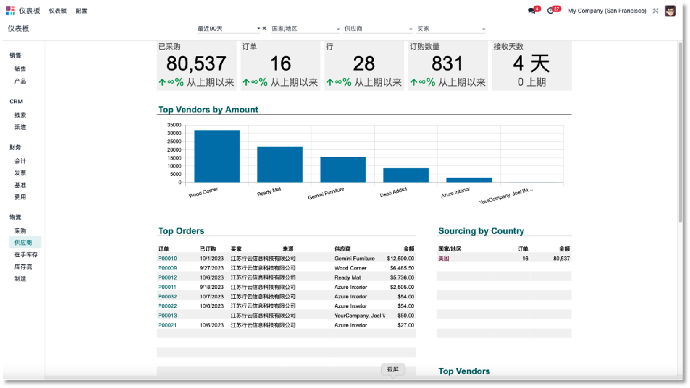
Task: Open the apps home menu icon
Action: [x=10, y=11]
